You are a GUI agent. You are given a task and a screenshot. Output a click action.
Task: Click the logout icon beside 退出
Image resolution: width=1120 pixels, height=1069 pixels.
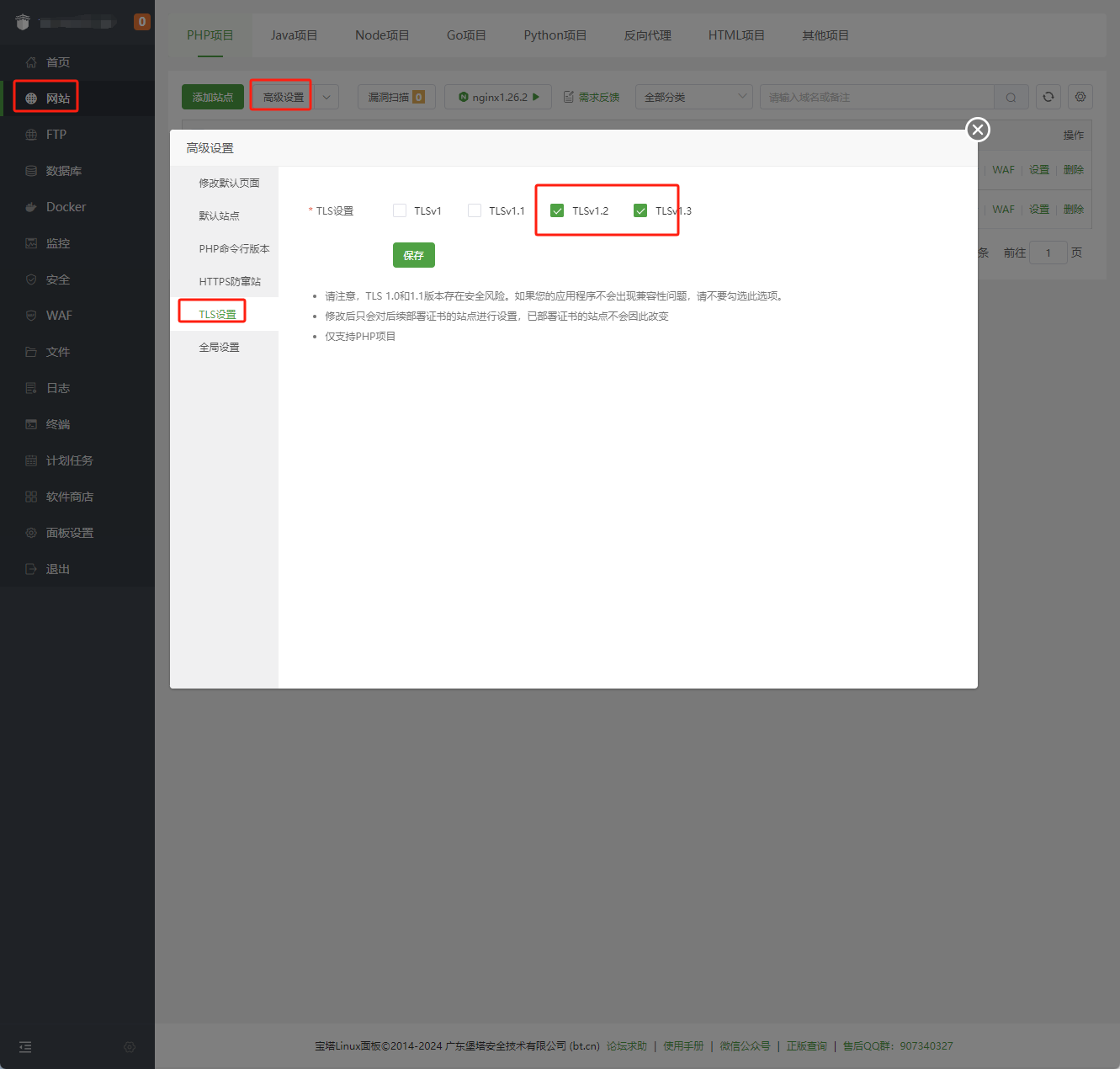click(x=31, y=569)
